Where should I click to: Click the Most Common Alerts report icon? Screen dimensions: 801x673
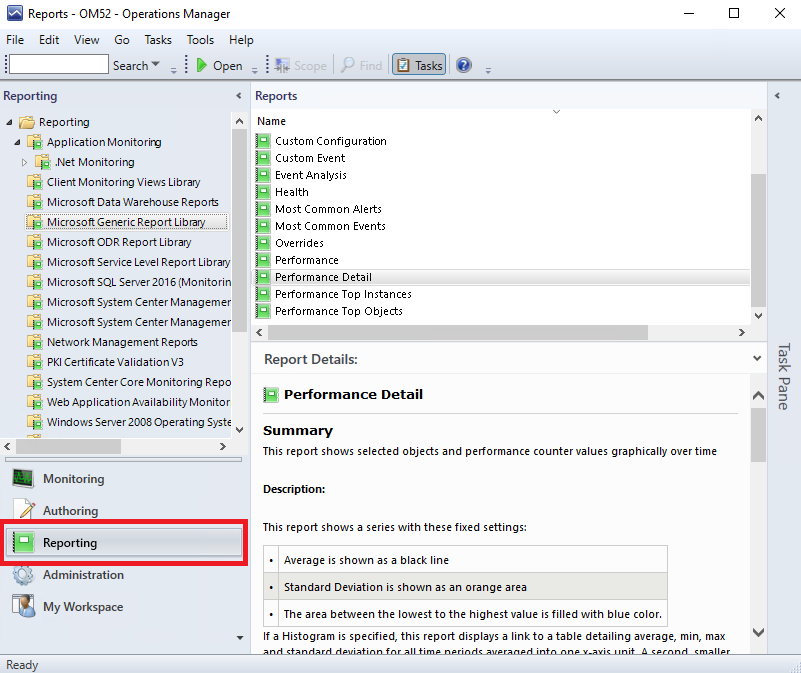tap(263, 209)
